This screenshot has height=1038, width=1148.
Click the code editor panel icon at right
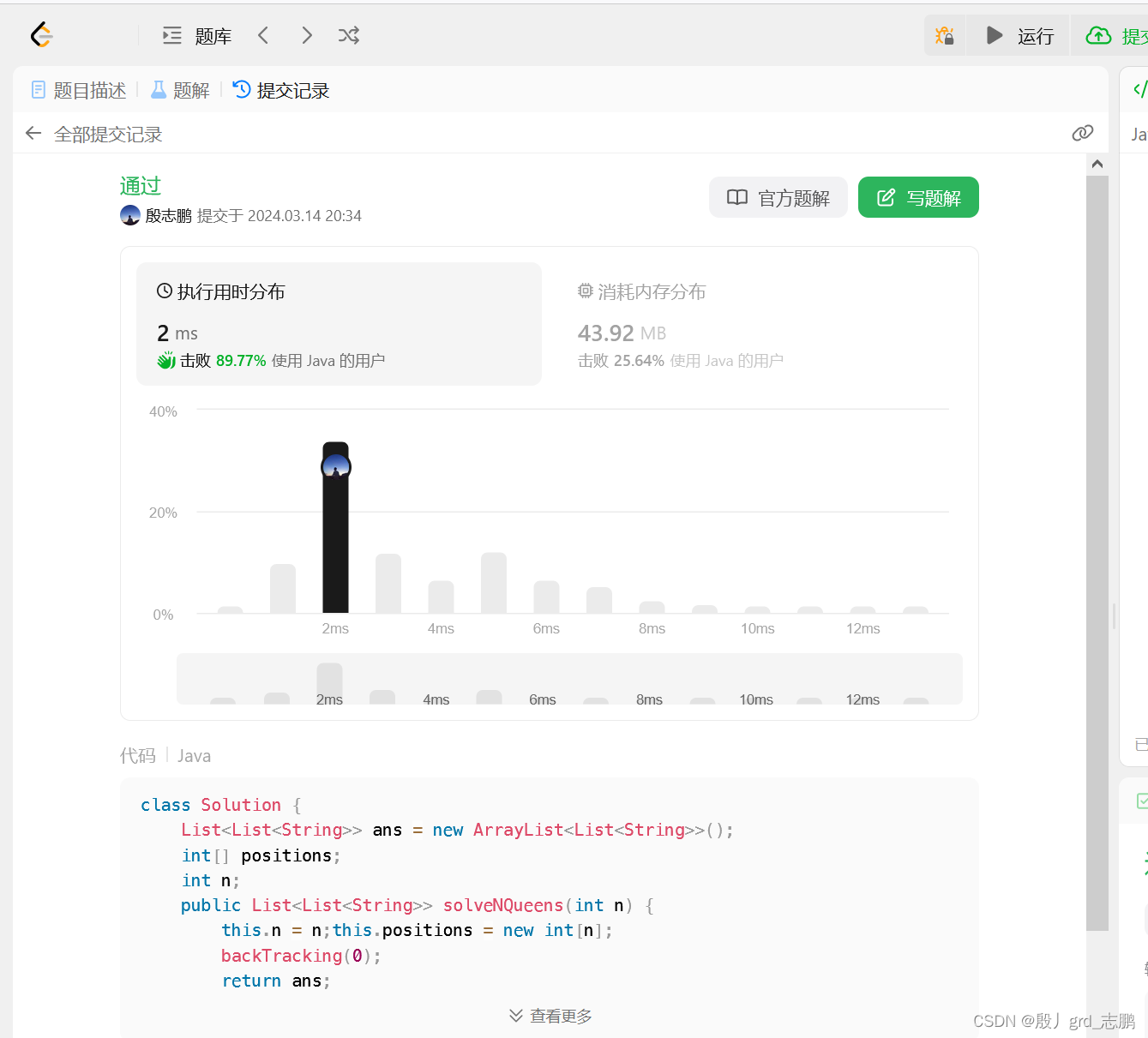point(1139,89)
